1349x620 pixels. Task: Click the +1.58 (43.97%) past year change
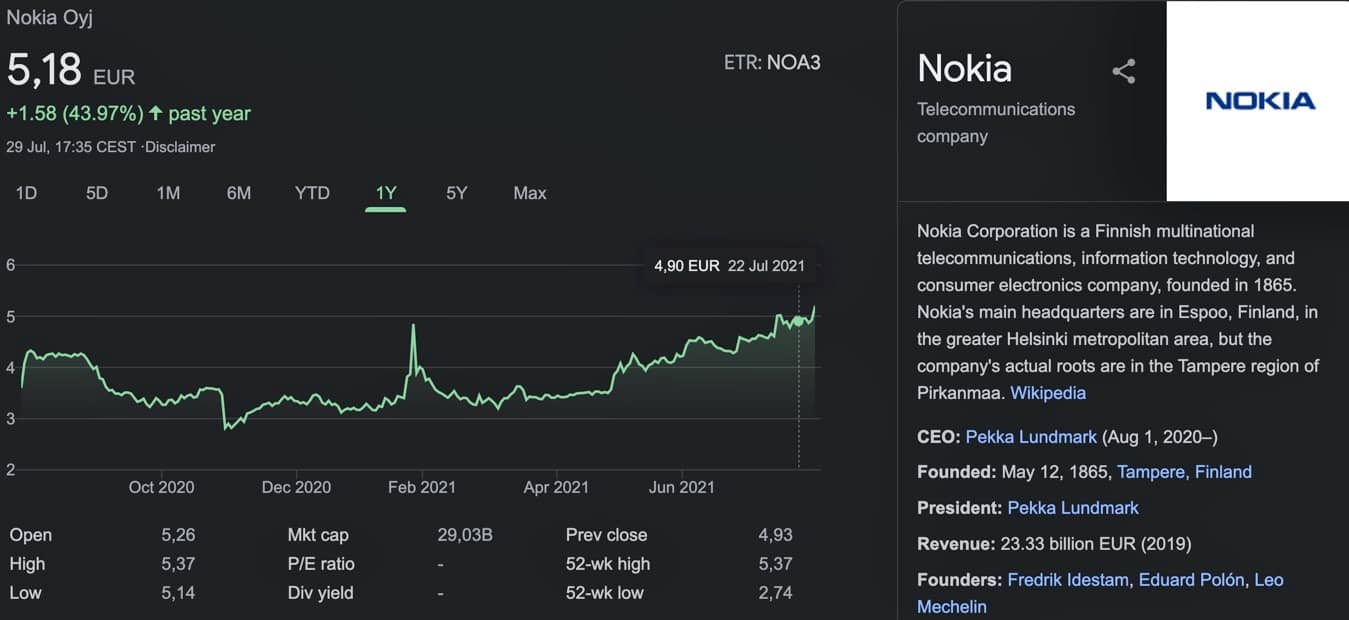[x=128, y=114]
